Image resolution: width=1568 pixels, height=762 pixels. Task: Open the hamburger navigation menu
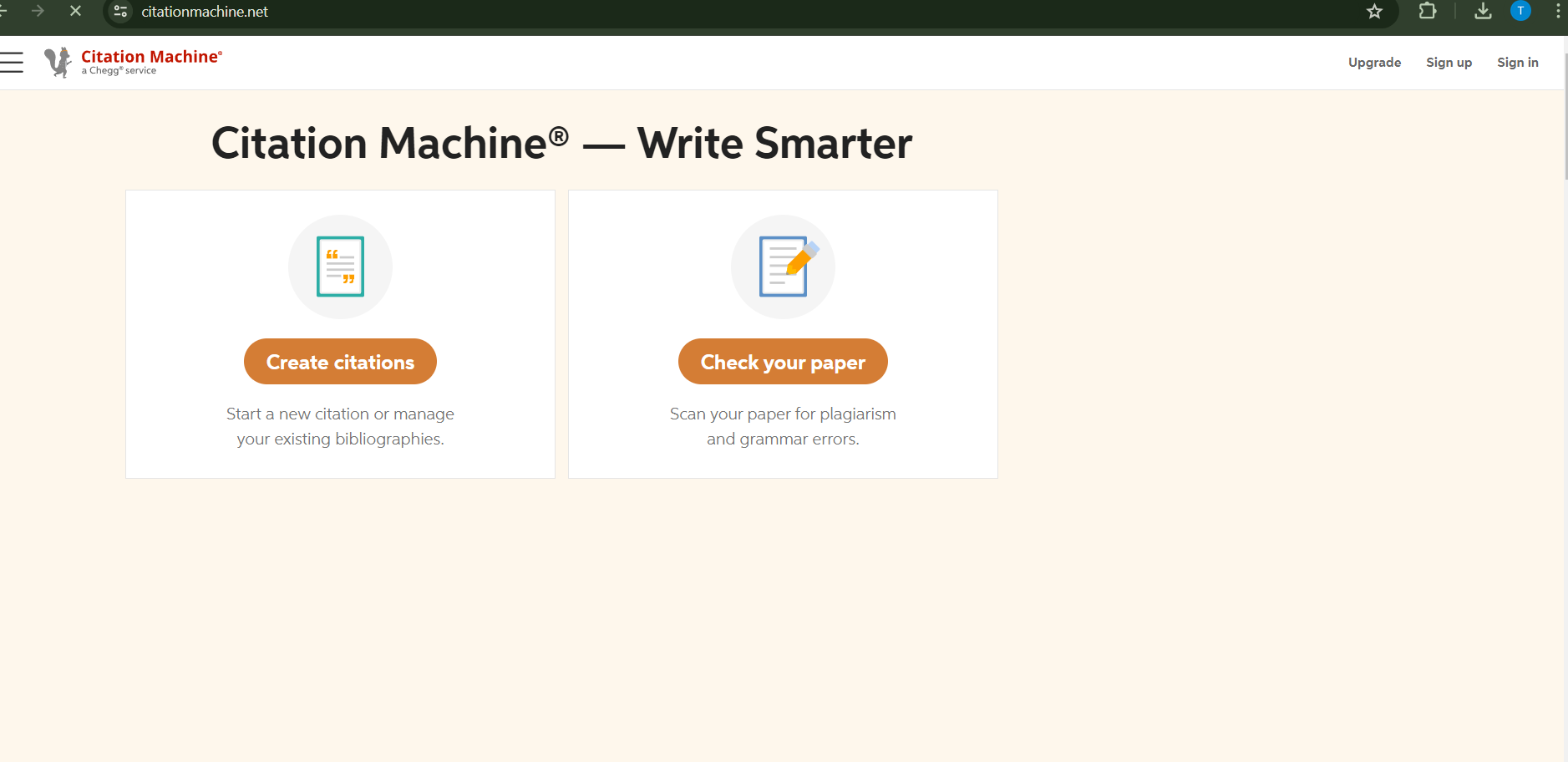(x=12, y=63)
